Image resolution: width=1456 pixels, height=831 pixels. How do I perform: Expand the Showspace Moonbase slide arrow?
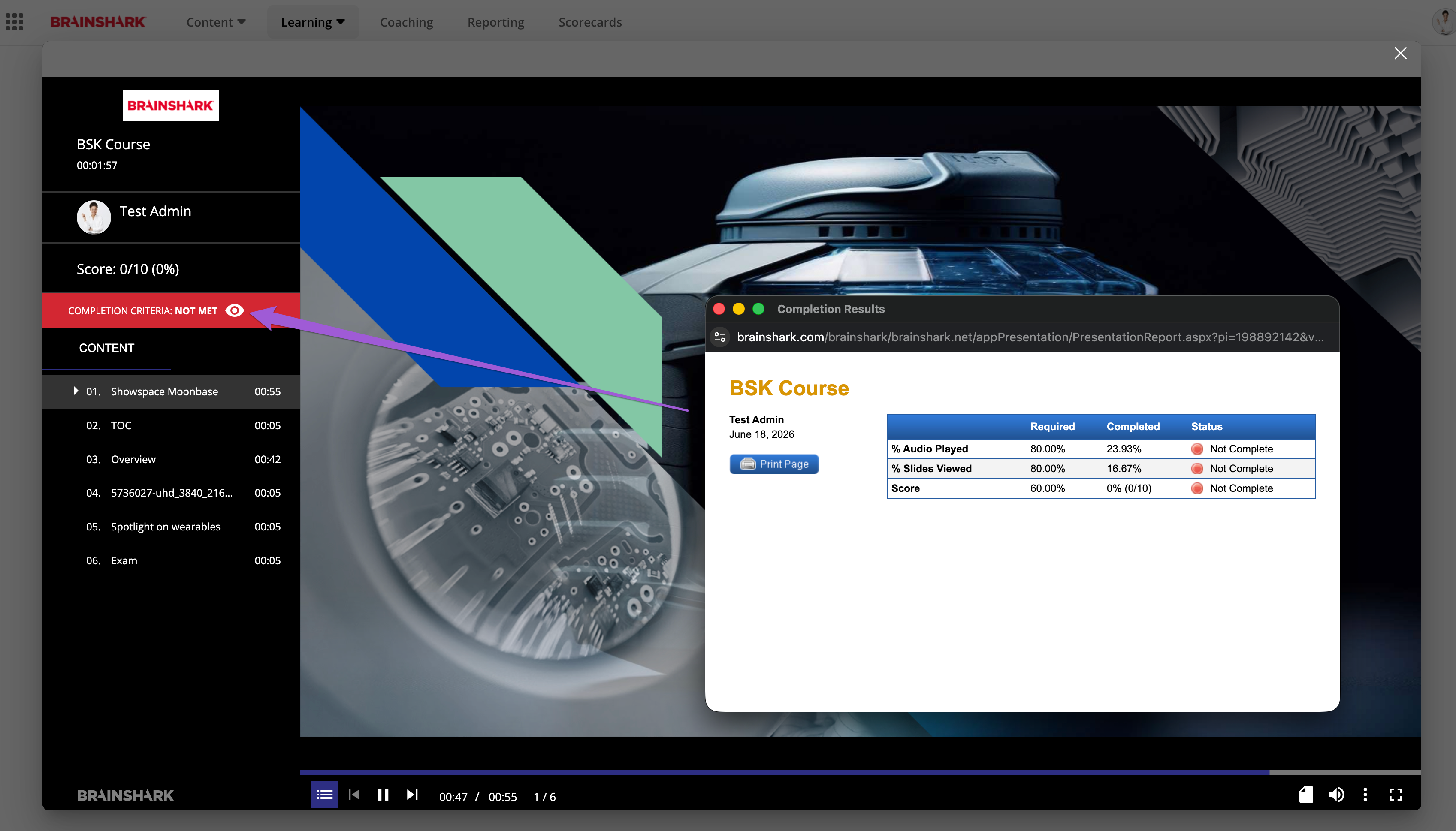(76, 391)
